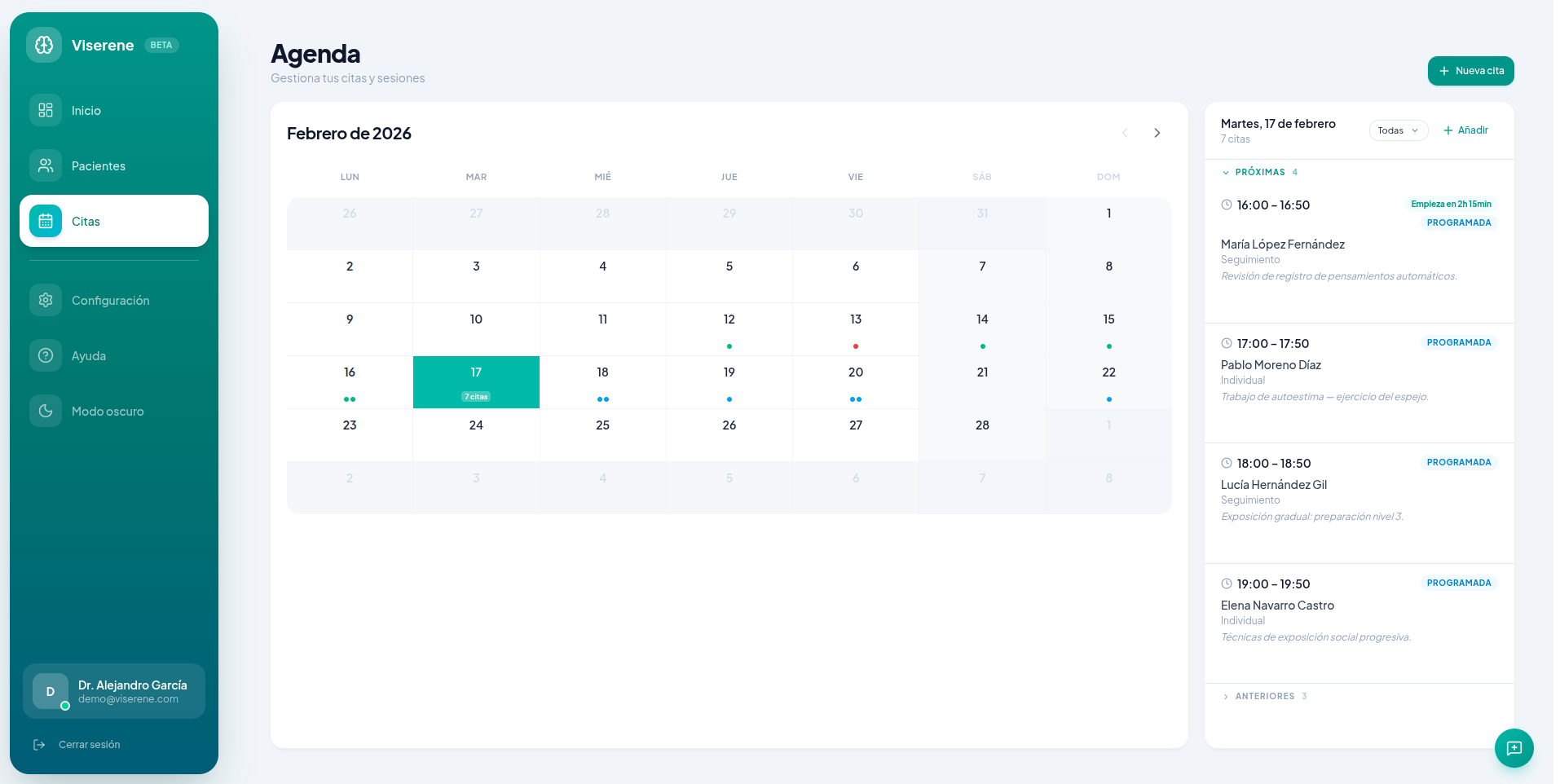This screenshot has width=1560, height=784.
Task: Select day 20 in the calendar
Action: (855, 381)
